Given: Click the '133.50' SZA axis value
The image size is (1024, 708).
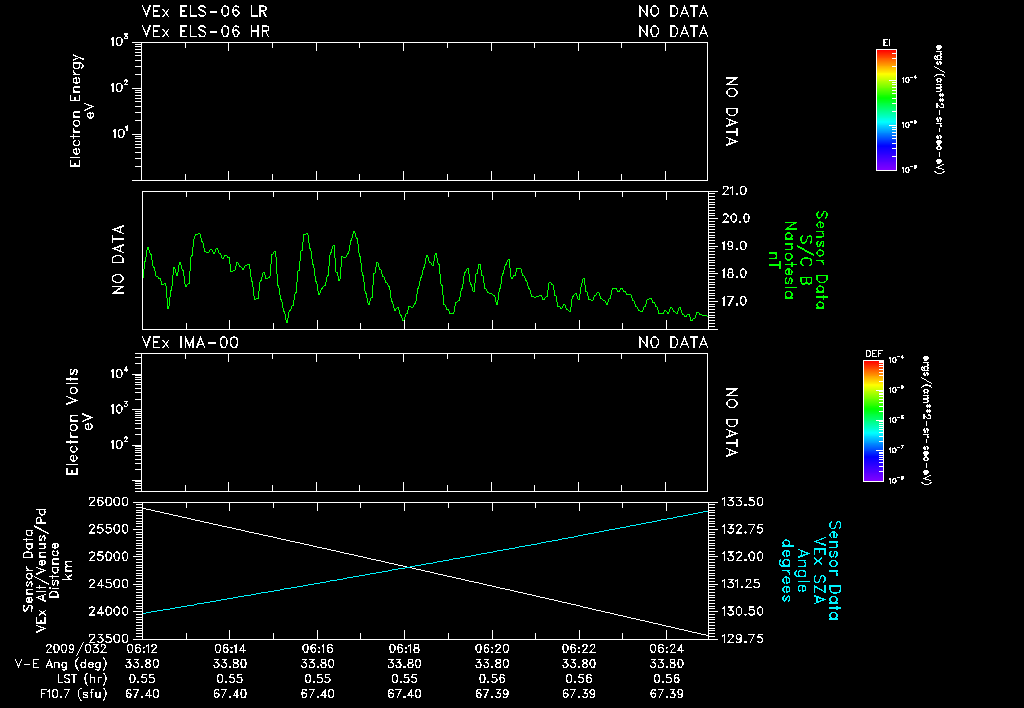Looking at the screenshot, I should click(742, 502).
